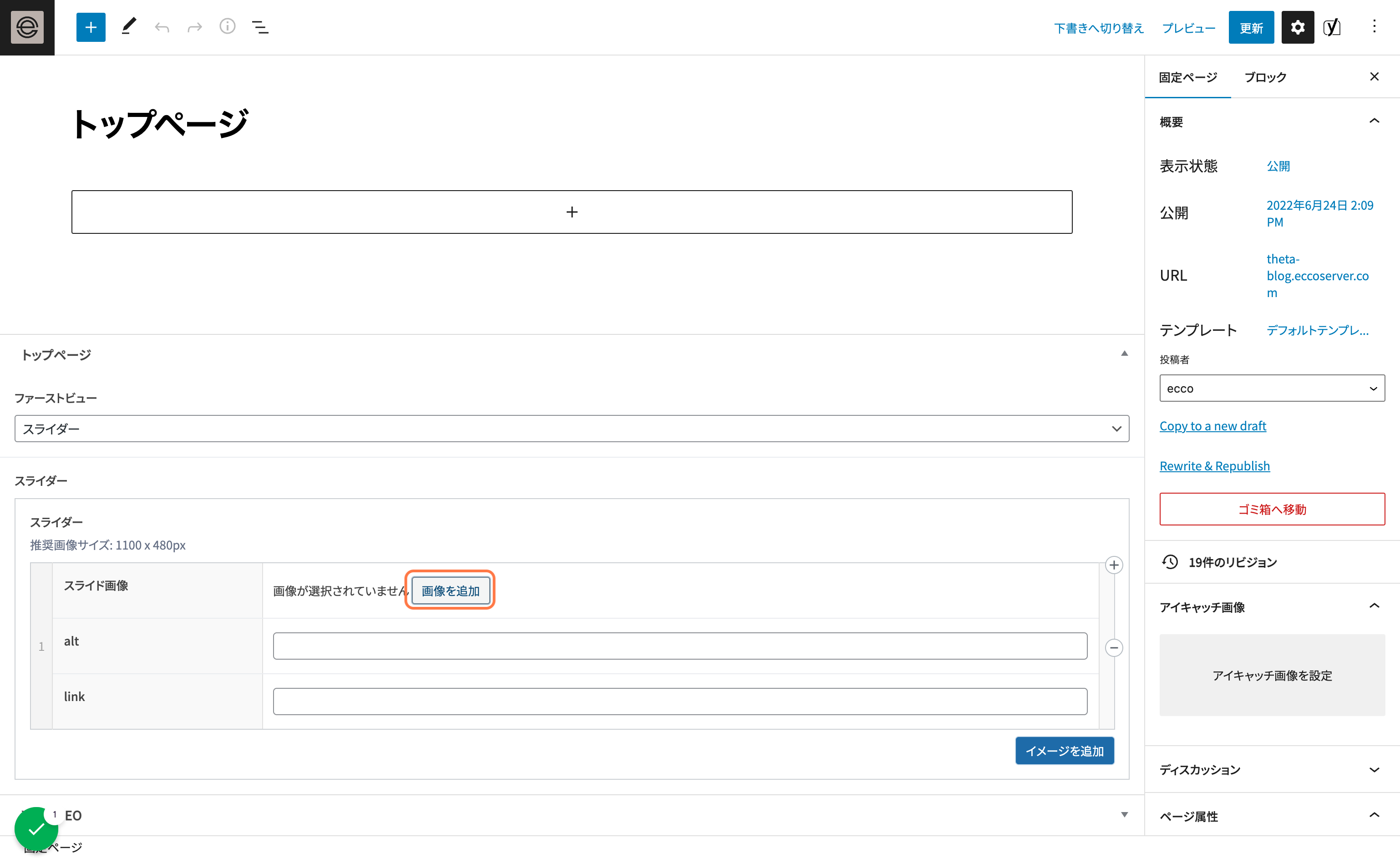Image resolution: width=1400 pixels, height=858 pixels.
Task: Click the 画像を追加 button
Action: (x=451, y=591)
